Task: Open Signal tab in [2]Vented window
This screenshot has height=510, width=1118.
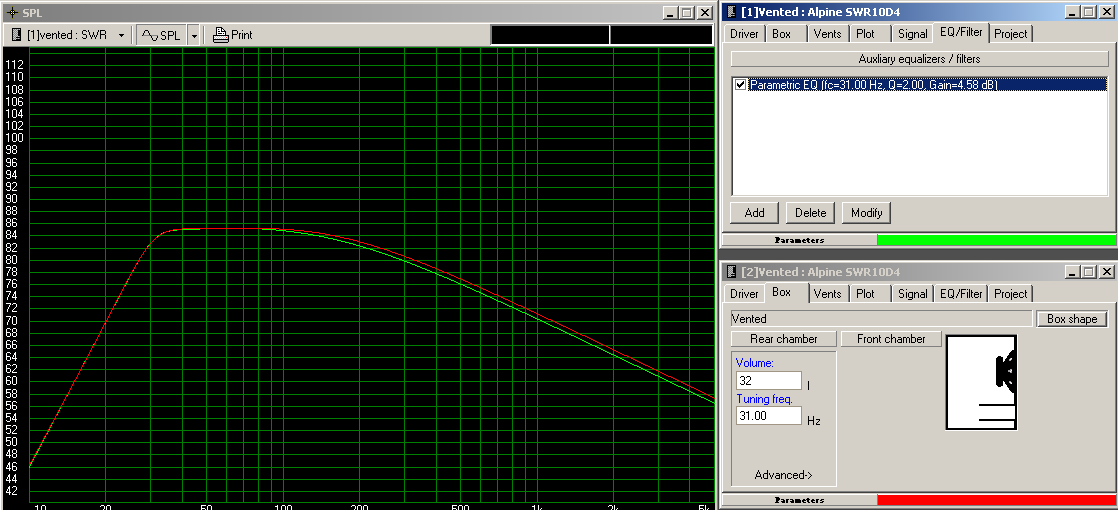Action: coord(913,294)
